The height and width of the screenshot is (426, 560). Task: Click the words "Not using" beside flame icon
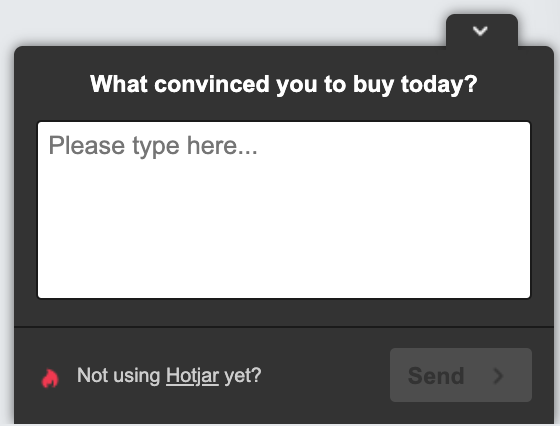[x=119, y=376]
